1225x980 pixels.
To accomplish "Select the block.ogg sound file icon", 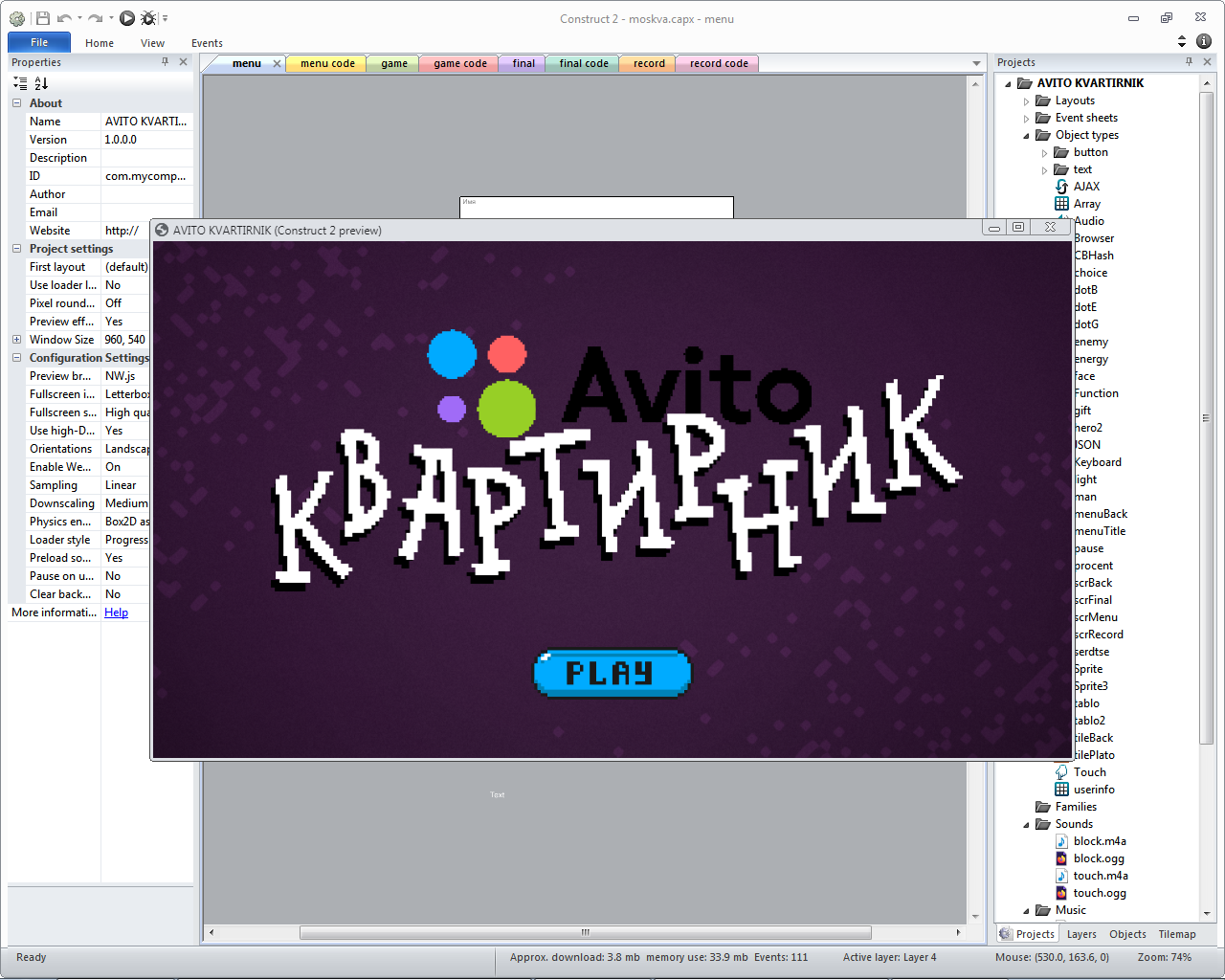I will [1061, 858].
